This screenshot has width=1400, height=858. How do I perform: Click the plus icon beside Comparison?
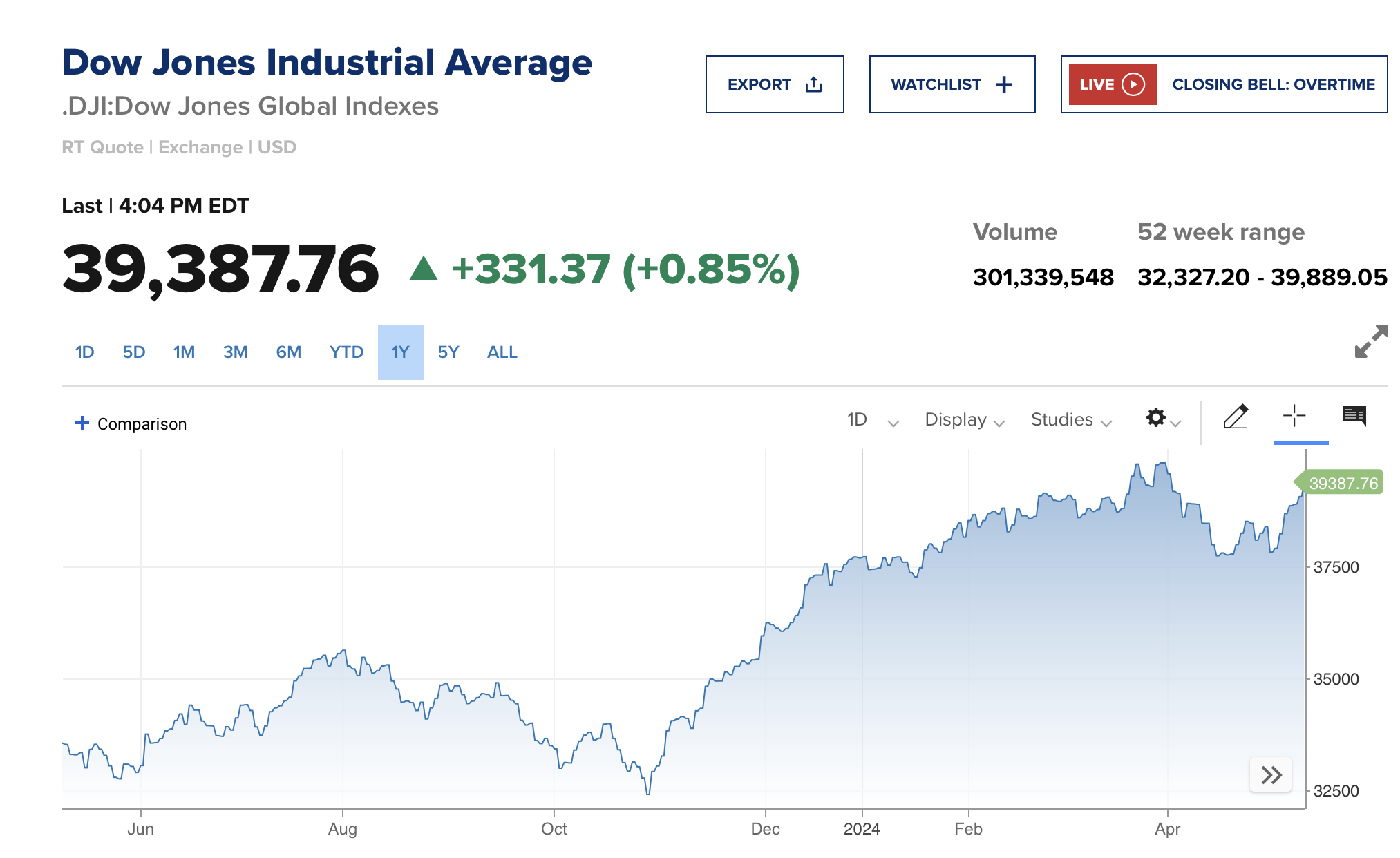coord(82,423)
